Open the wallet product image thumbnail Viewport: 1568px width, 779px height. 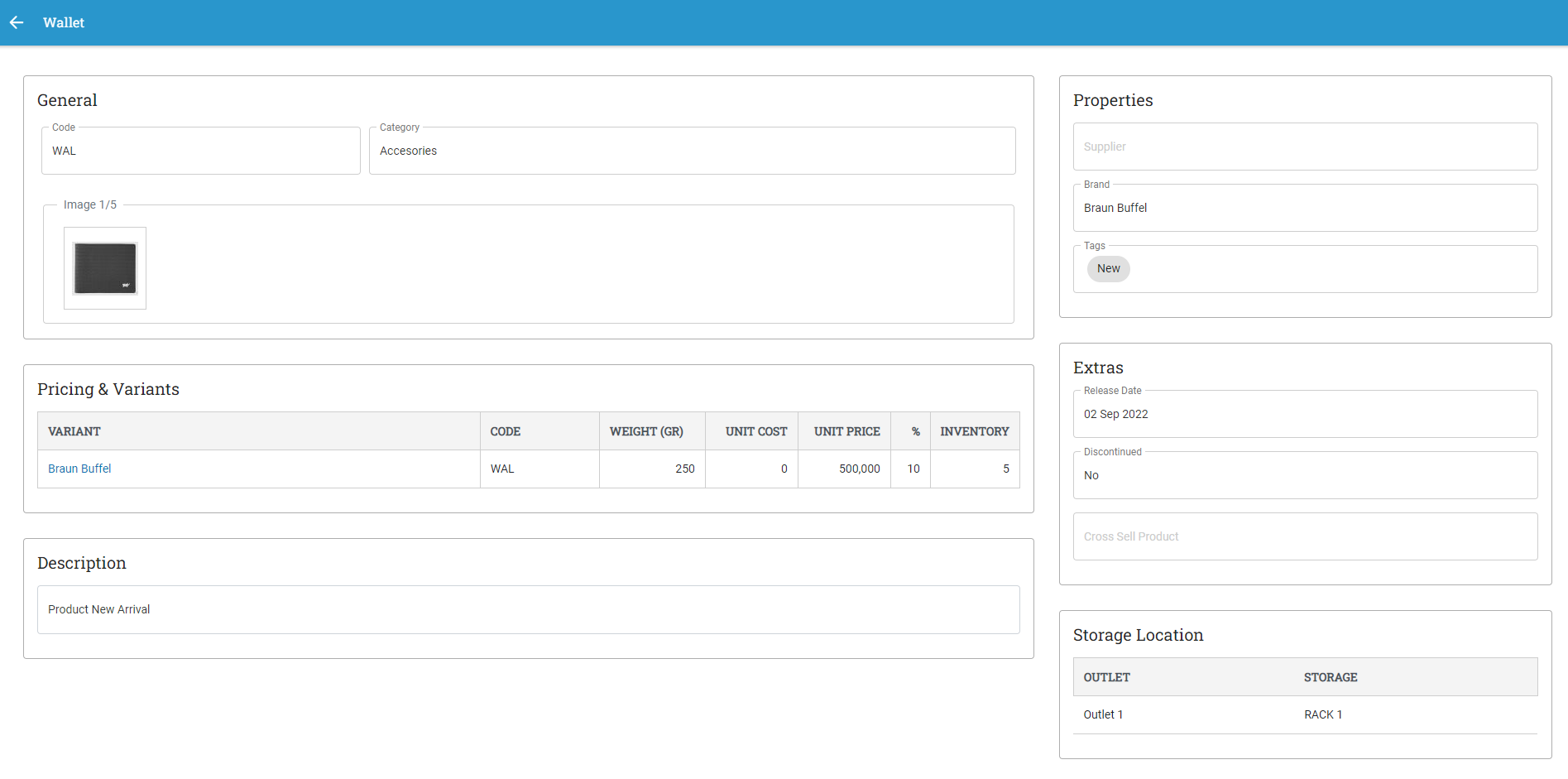click(x=105, y=268)
